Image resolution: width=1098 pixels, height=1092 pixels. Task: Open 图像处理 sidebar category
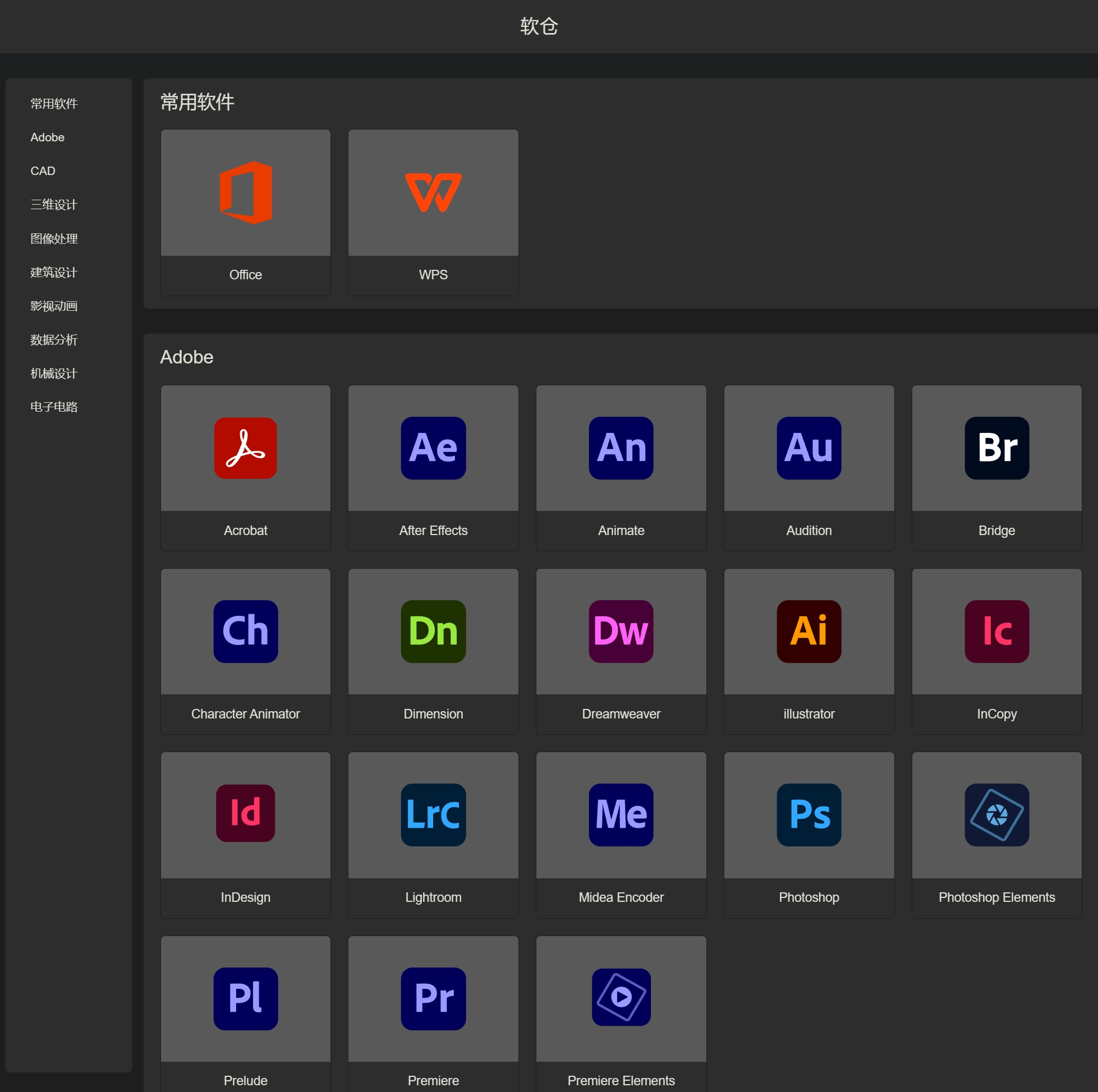tap(53, 238)
